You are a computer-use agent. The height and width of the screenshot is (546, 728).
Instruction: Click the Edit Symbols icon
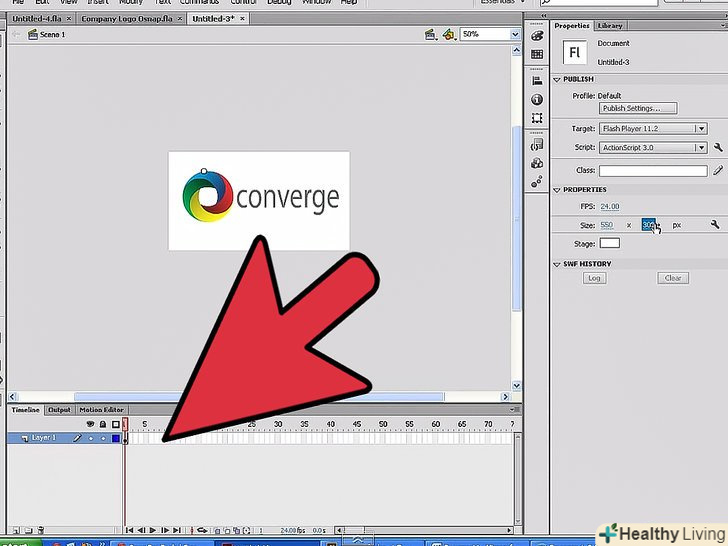coord(449,34)
